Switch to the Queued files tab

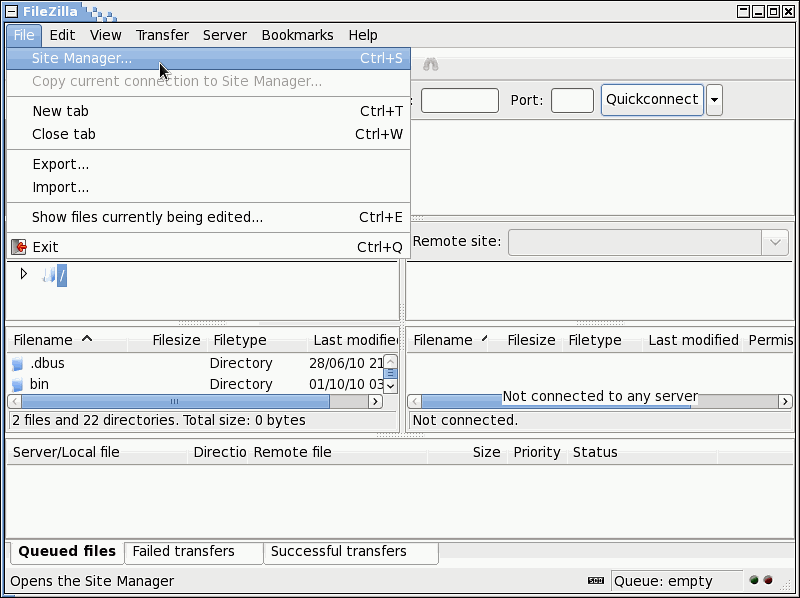point(67,552)
